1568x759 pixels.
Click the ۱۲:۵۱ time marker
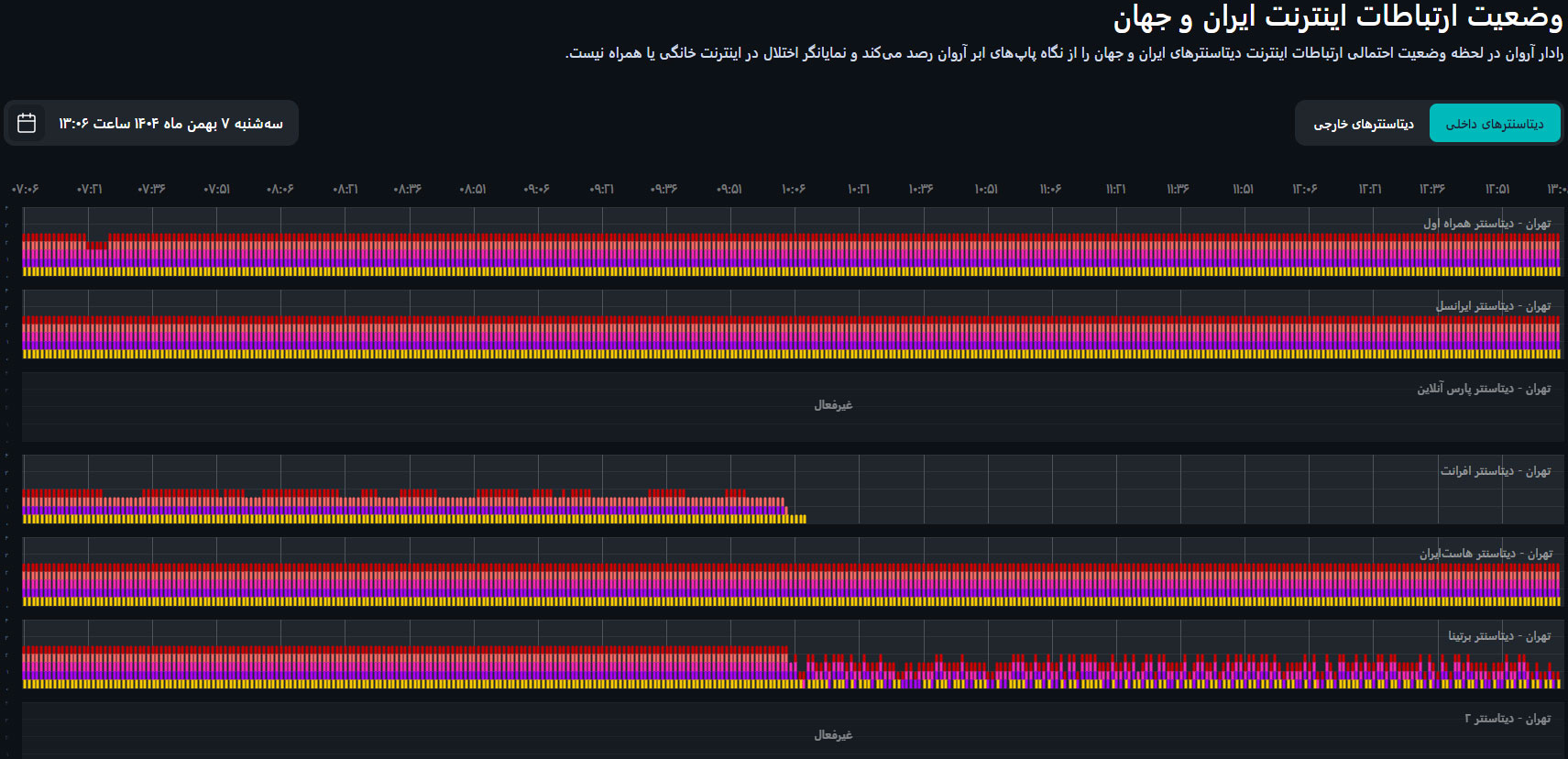click(x=1497, y=189)
